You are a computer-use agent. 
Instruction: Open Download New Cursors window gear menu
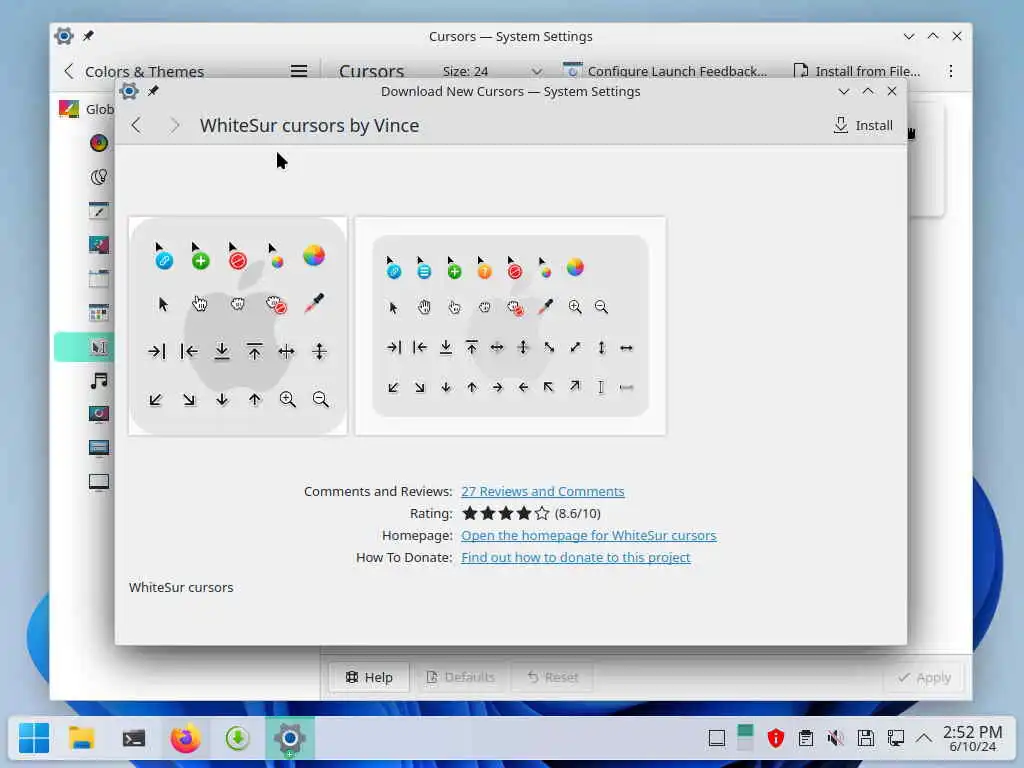(x=129, y=91)
